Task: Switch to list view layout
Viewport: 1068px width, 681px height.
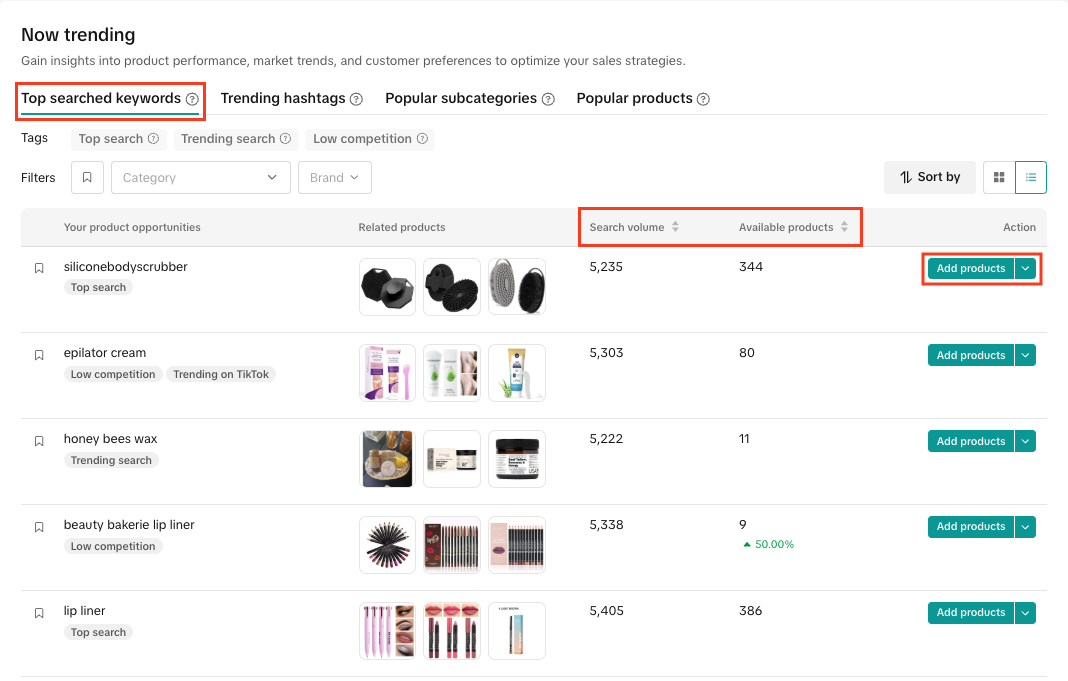Action: click(1031, 178)
